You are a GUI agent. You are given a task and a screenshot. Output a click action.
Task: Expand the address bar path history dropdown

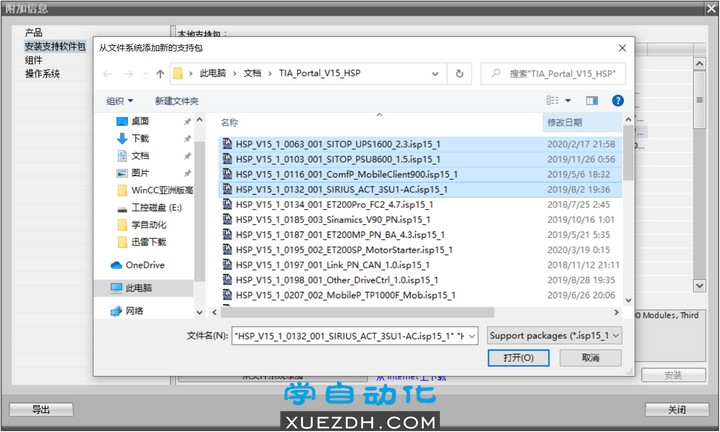click(x=435, y=74)
